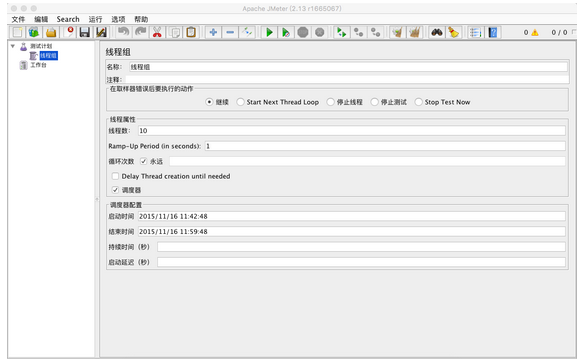The height and width of the screenshot is (361, 578).
Task: Click the Paste clipboard icon
Action: point(191,32)
